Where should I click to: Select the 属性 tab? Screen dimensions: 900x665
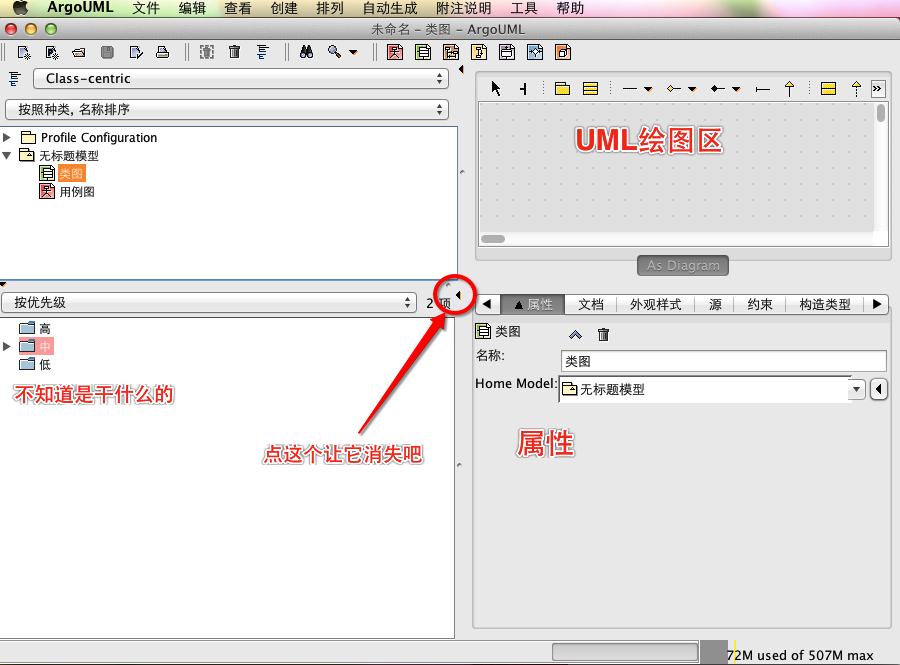(x=533, y=304)
